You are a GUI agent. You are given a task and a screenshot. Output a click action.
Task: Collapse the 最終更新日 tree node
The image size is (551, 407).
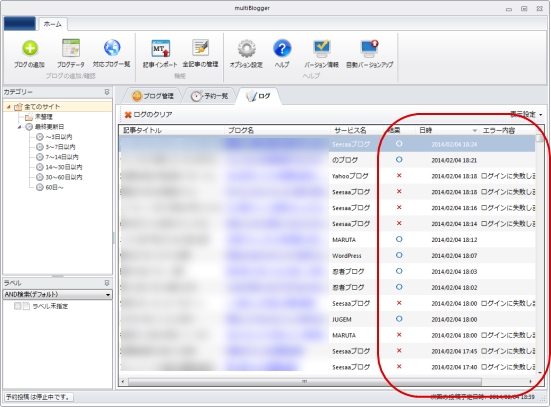tap(19, 127)
